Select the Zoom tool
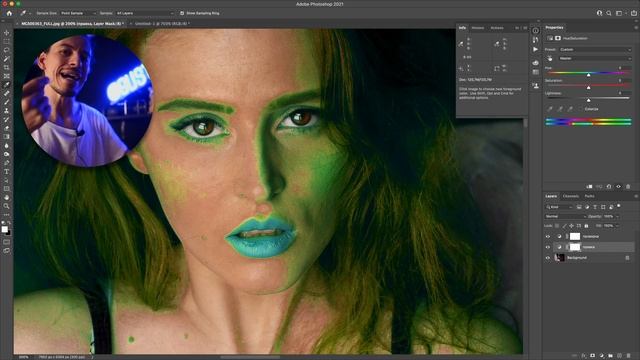640x360 pixels. click(x=7, y=206)
